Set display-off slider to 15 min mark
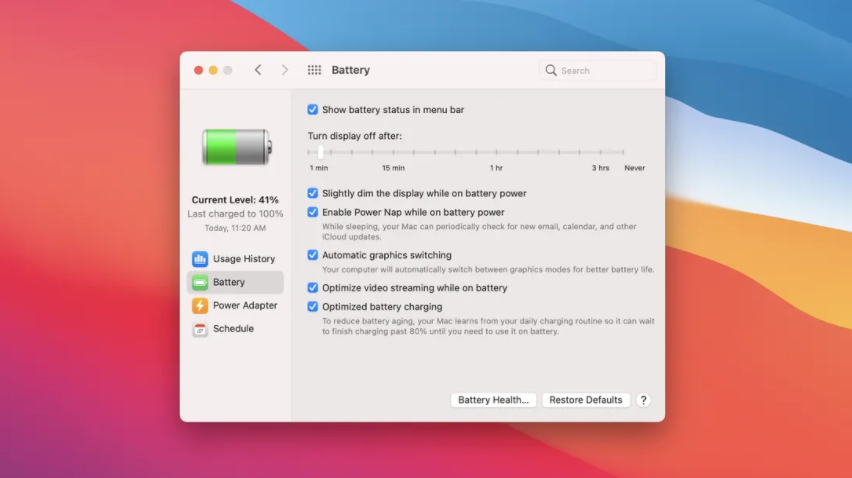The width and height of the screenshot is (852, 478). click(x=393, y=153)
